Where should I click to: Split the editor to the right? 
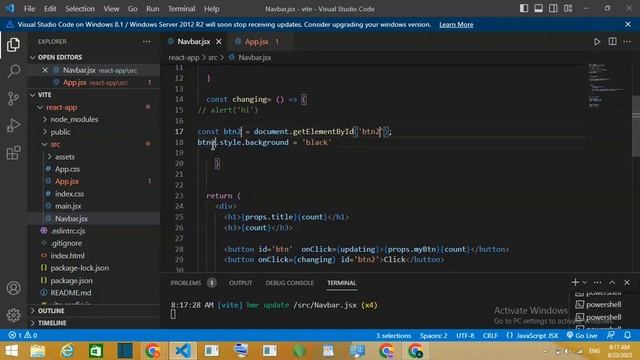(x=612, y=42)
